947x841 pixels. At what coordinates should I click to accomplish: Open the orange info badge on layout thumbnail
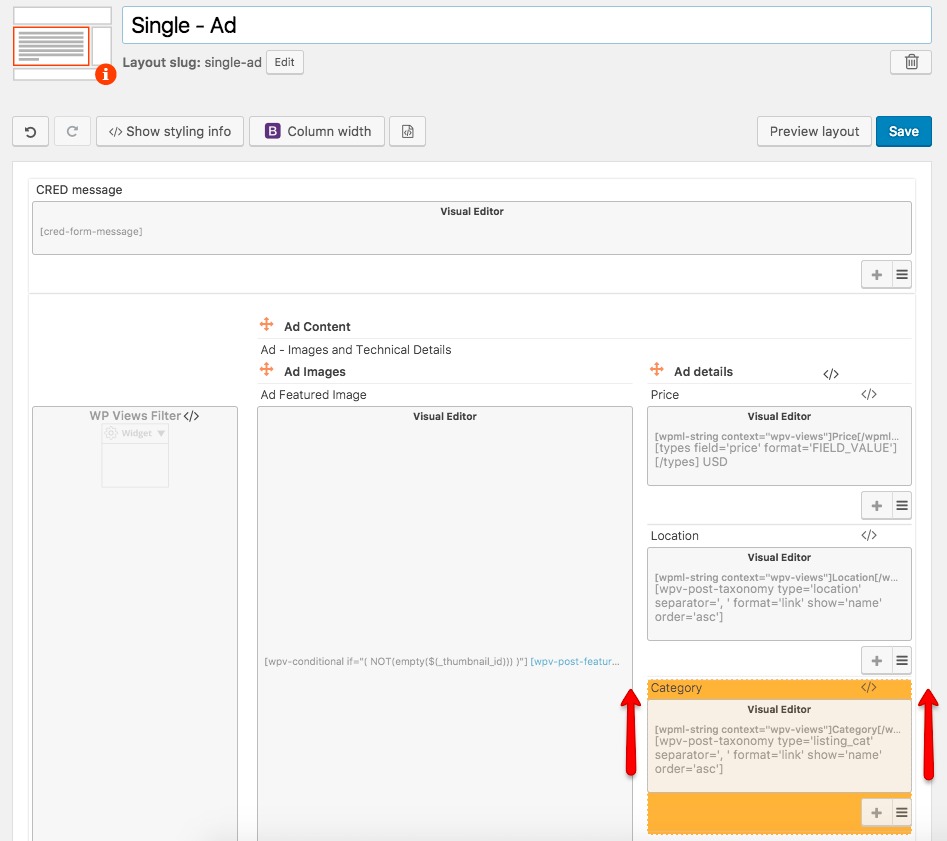(106, 74)
